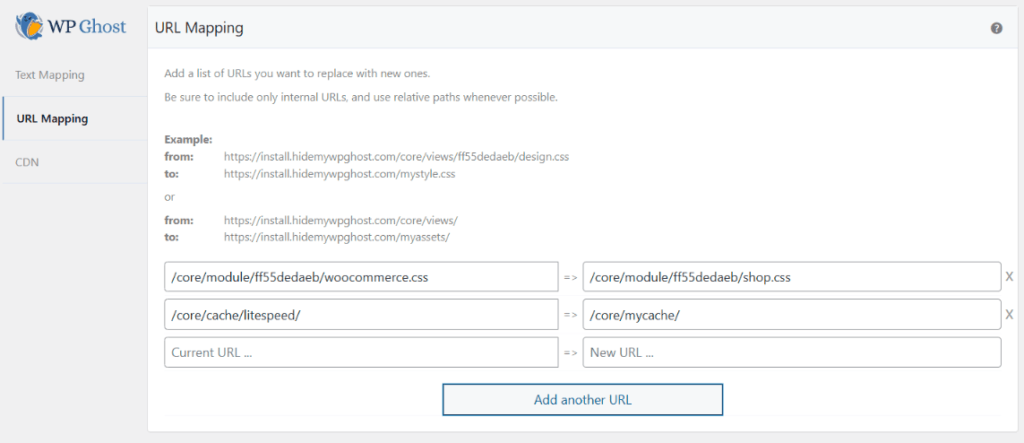Click the URL Mapping panel heading

coord(199,28)
